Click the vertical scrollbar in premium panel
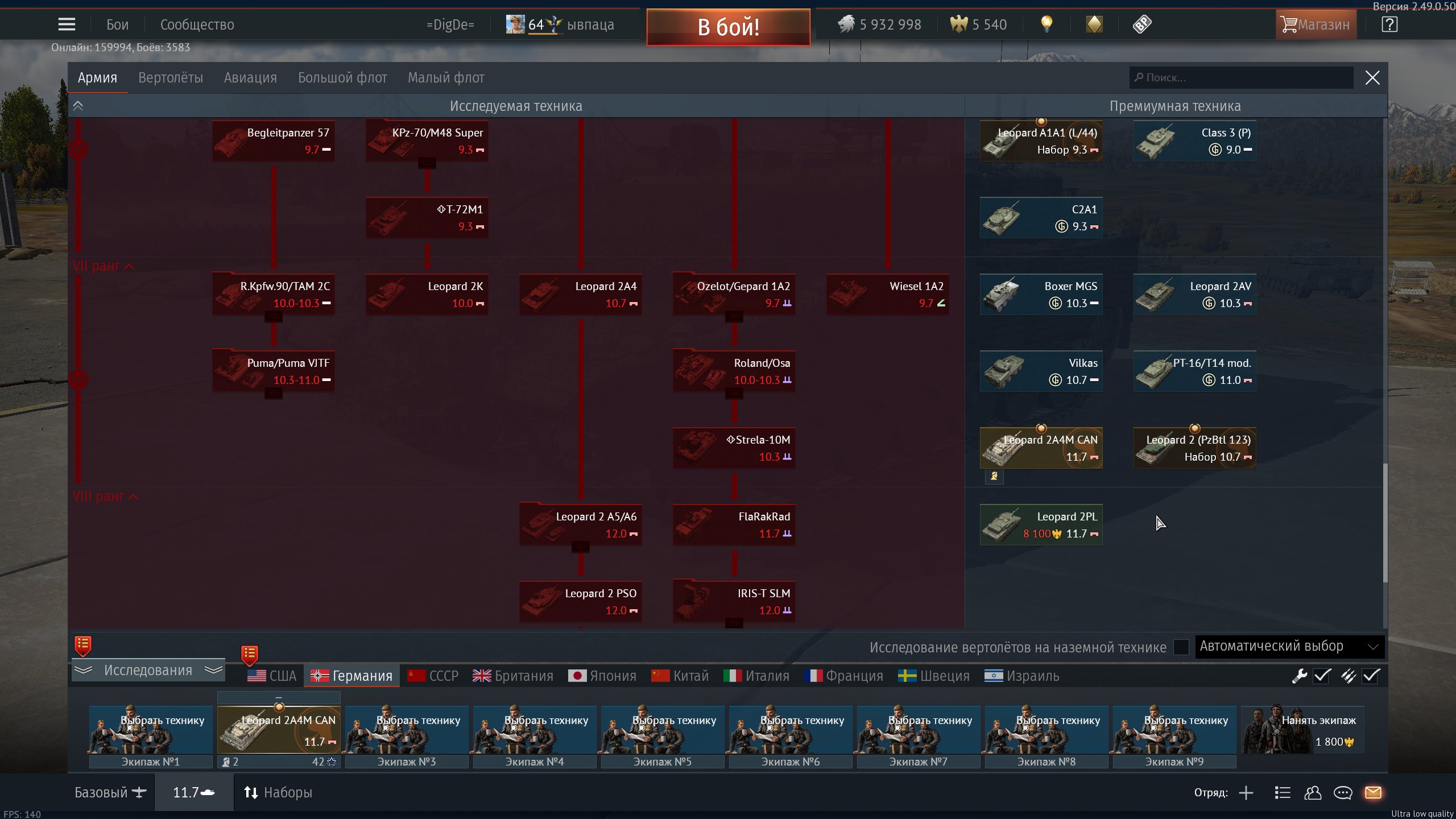The height and width of the screenshot is (819, 1456). pyautogui.click(x=1385, y=522)
